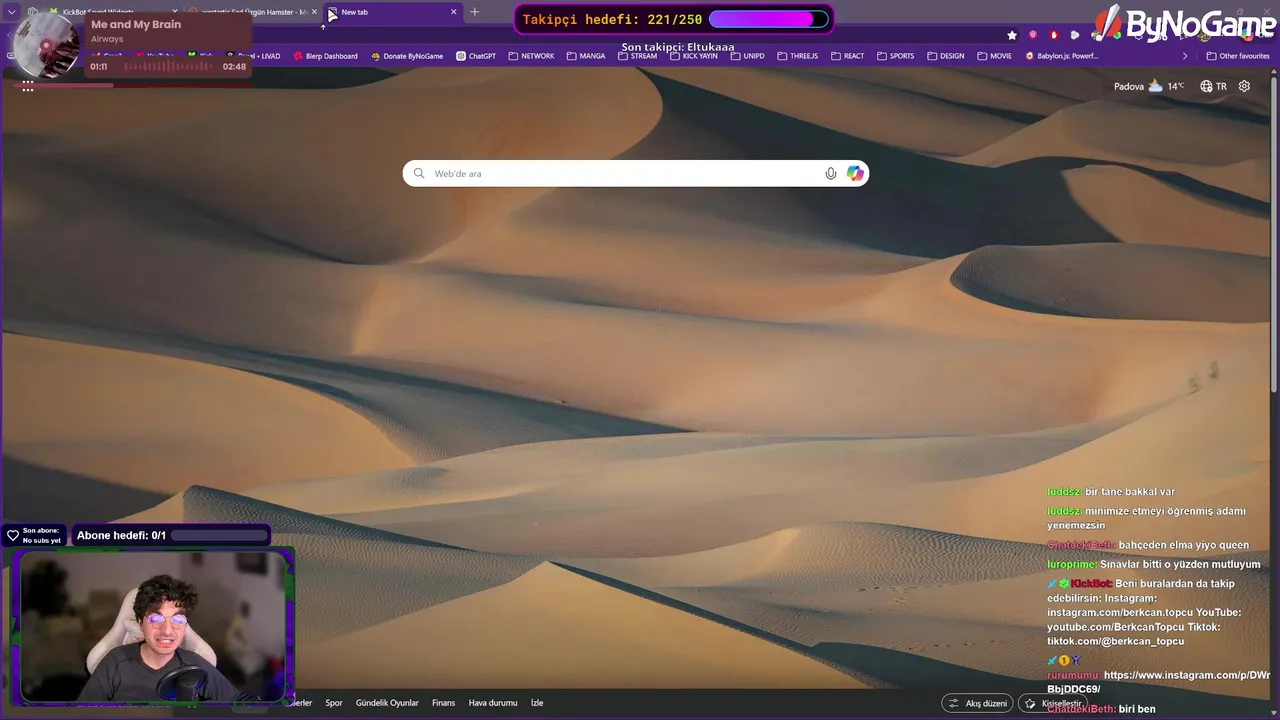
Task: Click the microphone voice search icon
Action: pyautogui.click(x=830, y=173)
